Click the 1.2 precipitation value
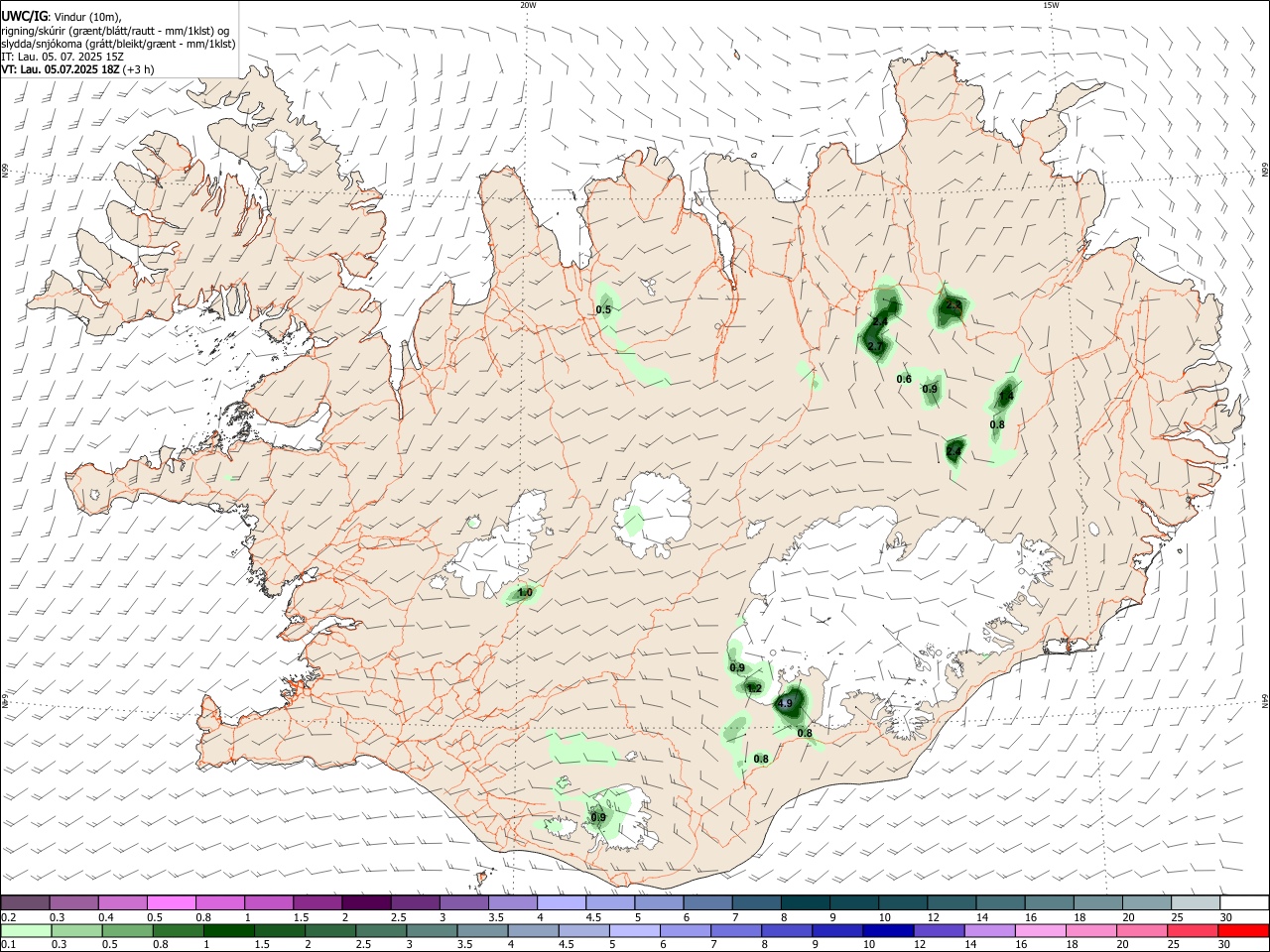The width and height of the screenshot is (1270, 952). point(753,688)
